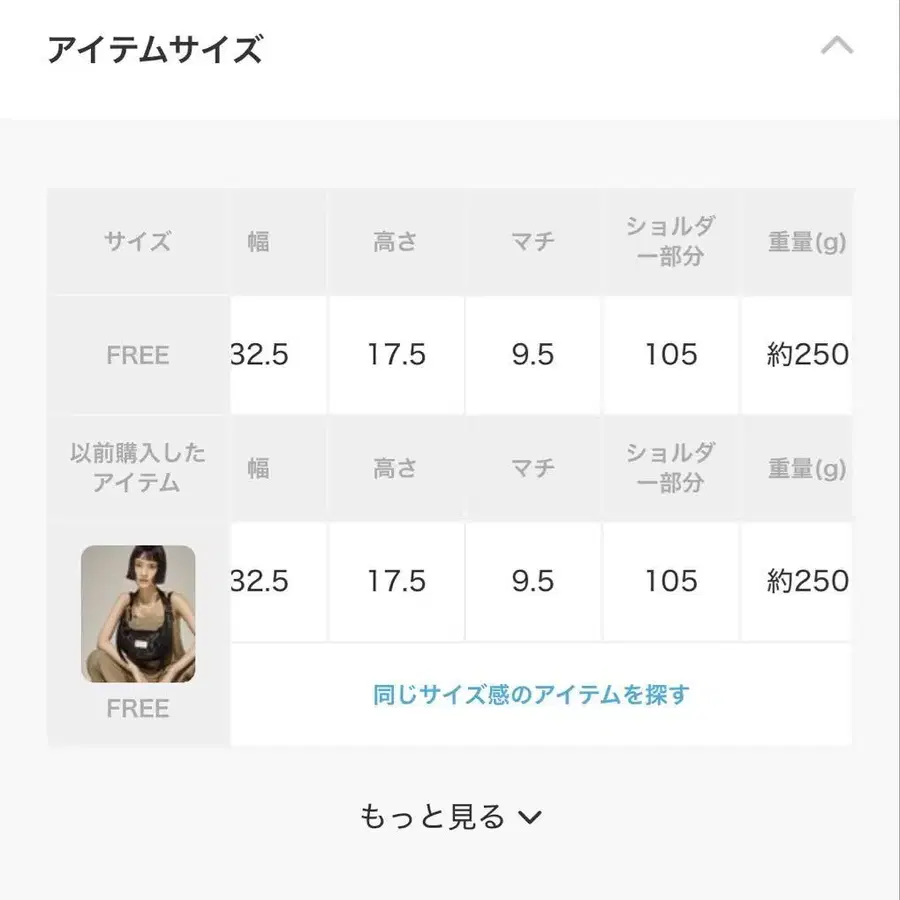The width and height of the screenshot is (900, 900).
Task: Select the 以前購入したアイテム label cell
Action: (138, 468)
